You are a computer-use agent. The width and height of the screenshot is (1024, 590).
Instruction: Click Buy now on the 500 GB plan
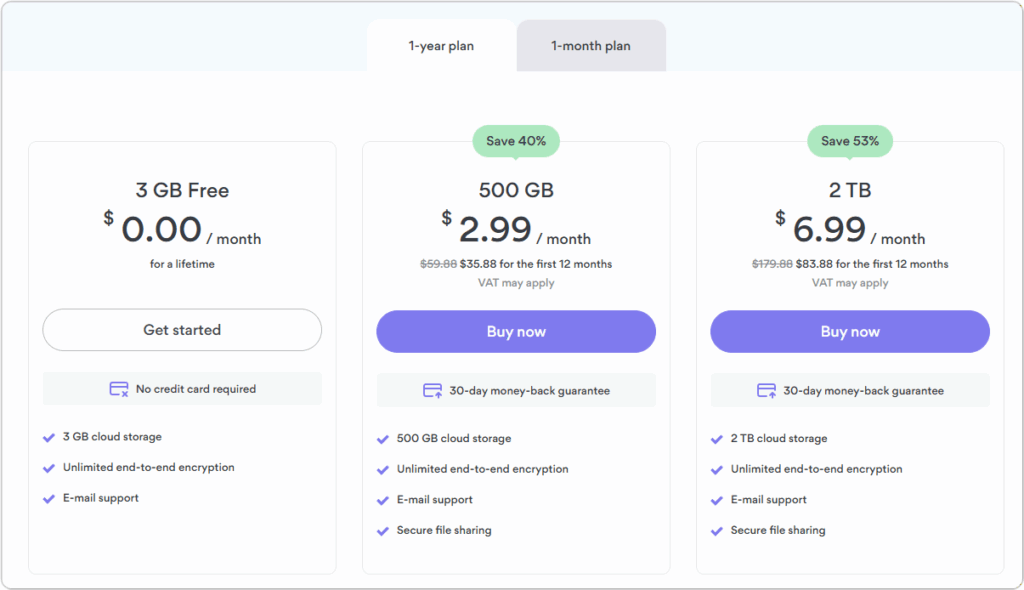point(515,331)
